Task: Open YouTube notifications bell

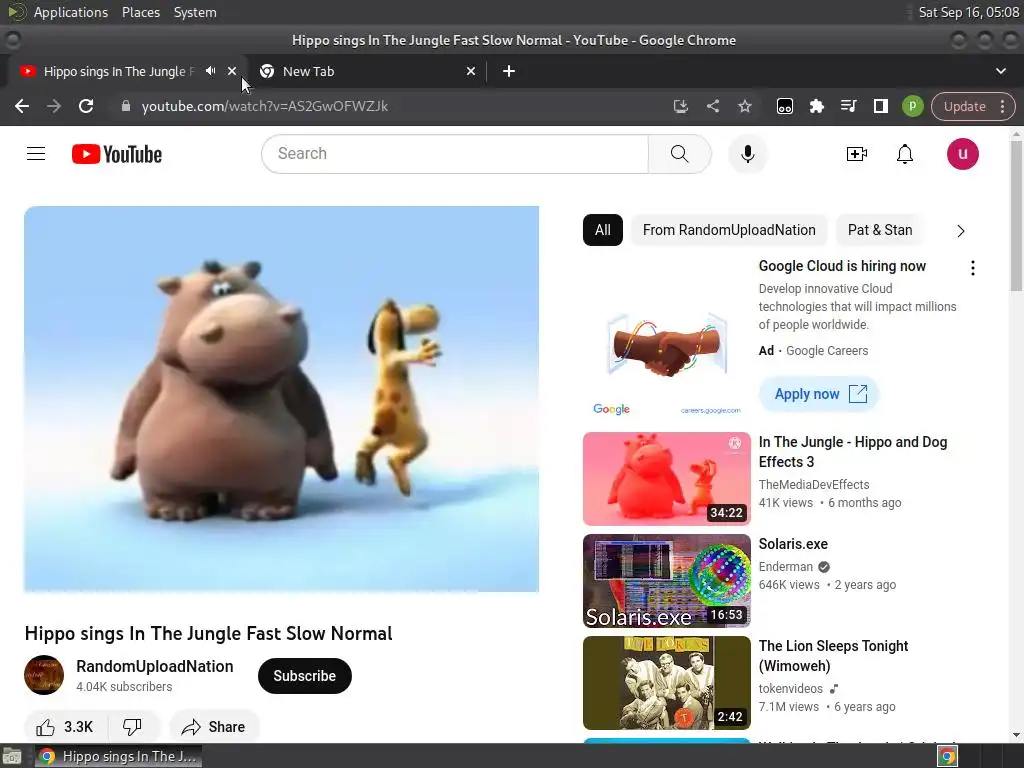Action: click(x=904, y=154)
